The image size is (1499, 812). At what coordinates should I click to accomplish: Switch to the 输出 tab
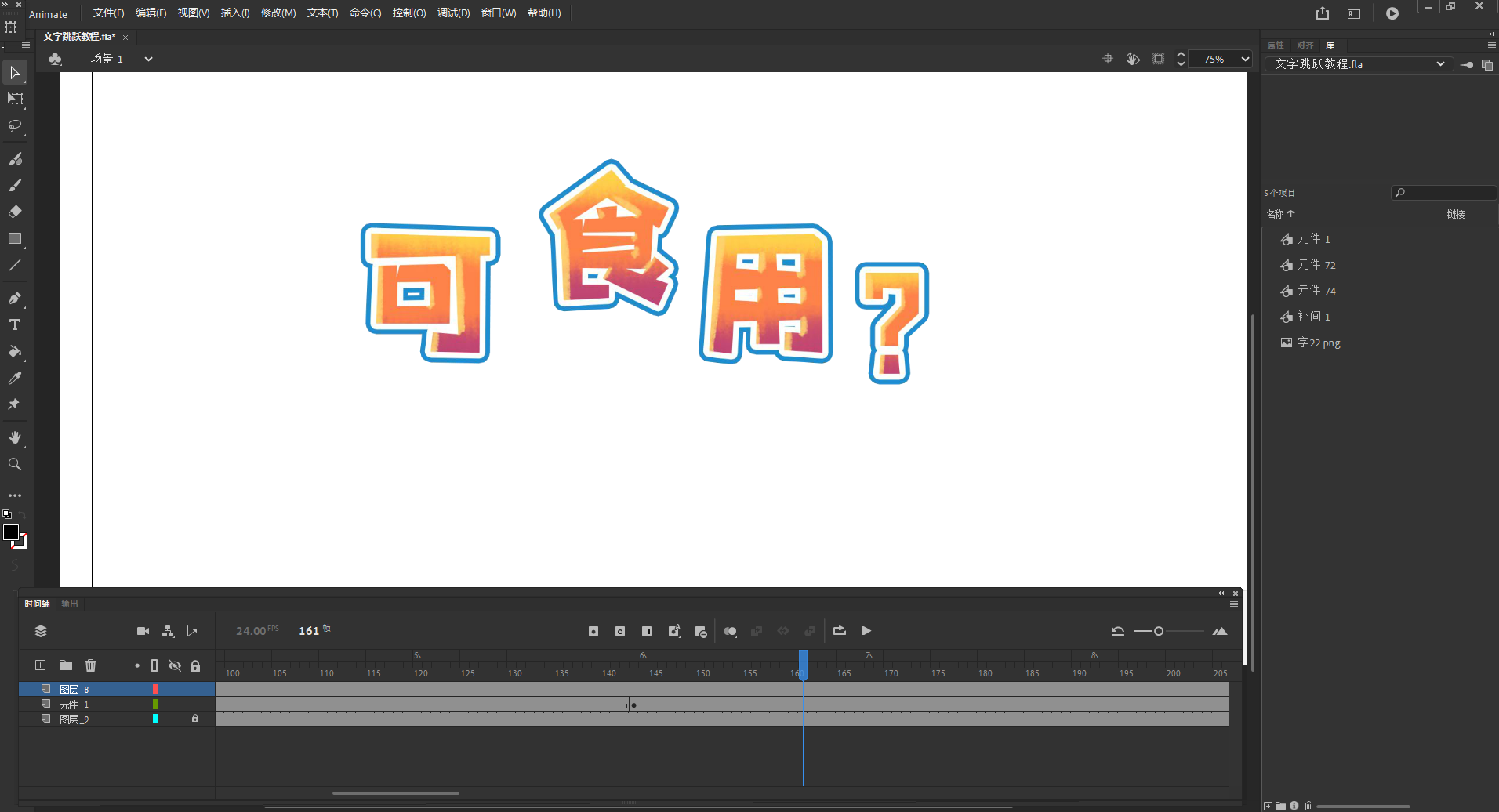pyautogui.click(x=70, y=604)
